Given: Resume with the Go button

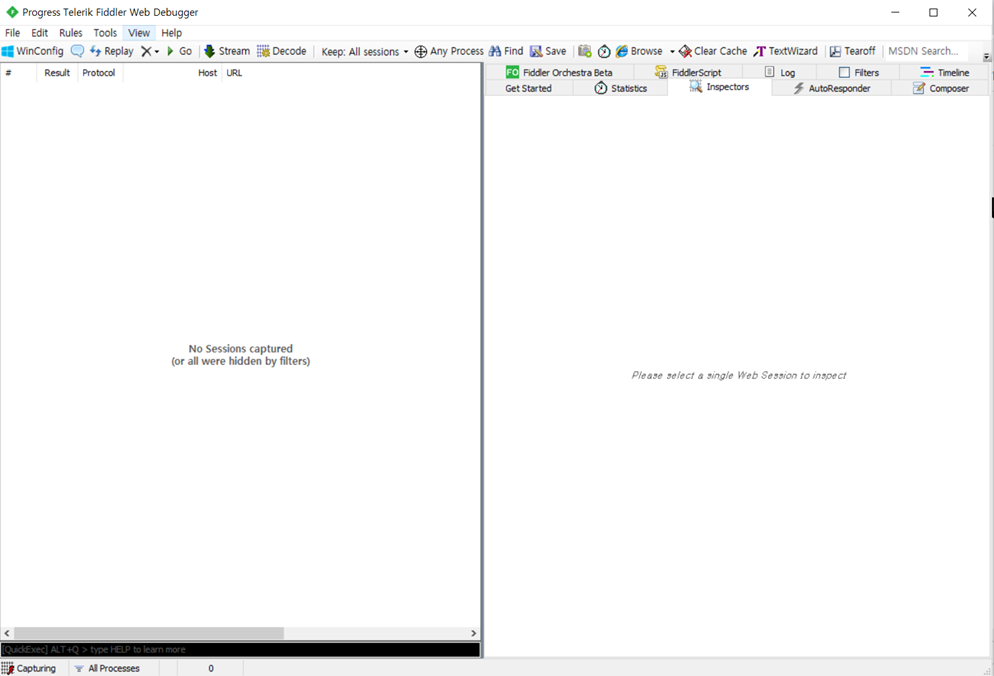Looking at the screenshot, I should 179,51.
